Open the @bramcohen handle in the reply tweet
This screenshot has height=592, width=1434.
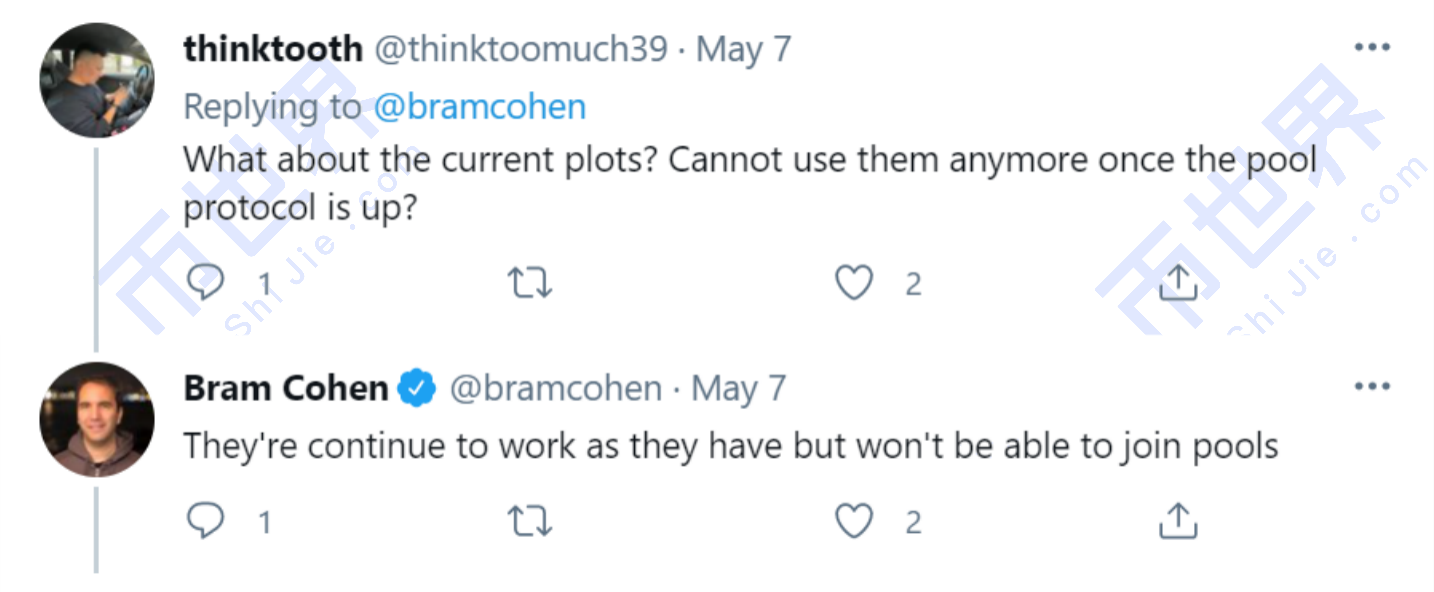(x=555, y=388)
